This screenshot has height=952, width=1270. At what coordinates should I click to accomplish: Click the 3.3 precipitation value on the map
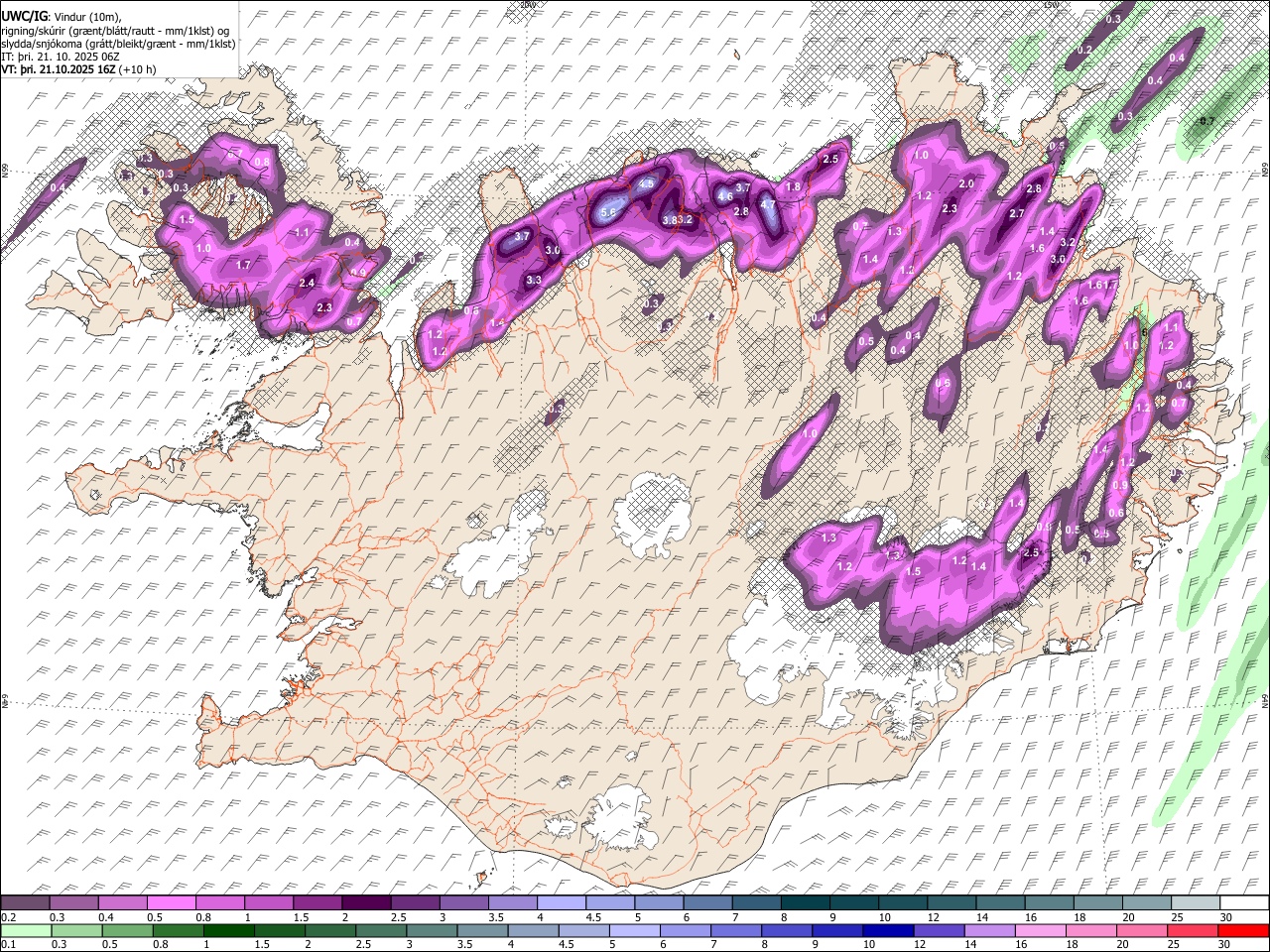(x=534, y=280)
